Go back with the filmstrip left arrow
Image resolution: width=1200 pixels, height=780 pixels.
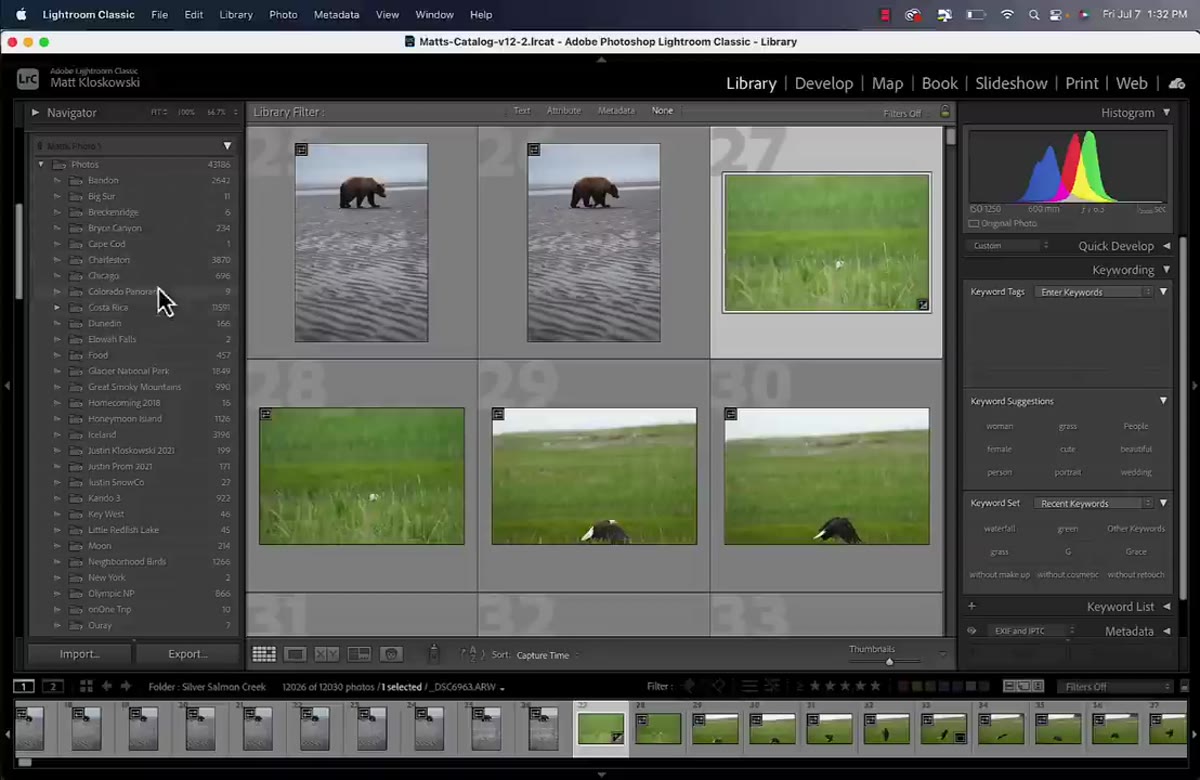[108, 686]
